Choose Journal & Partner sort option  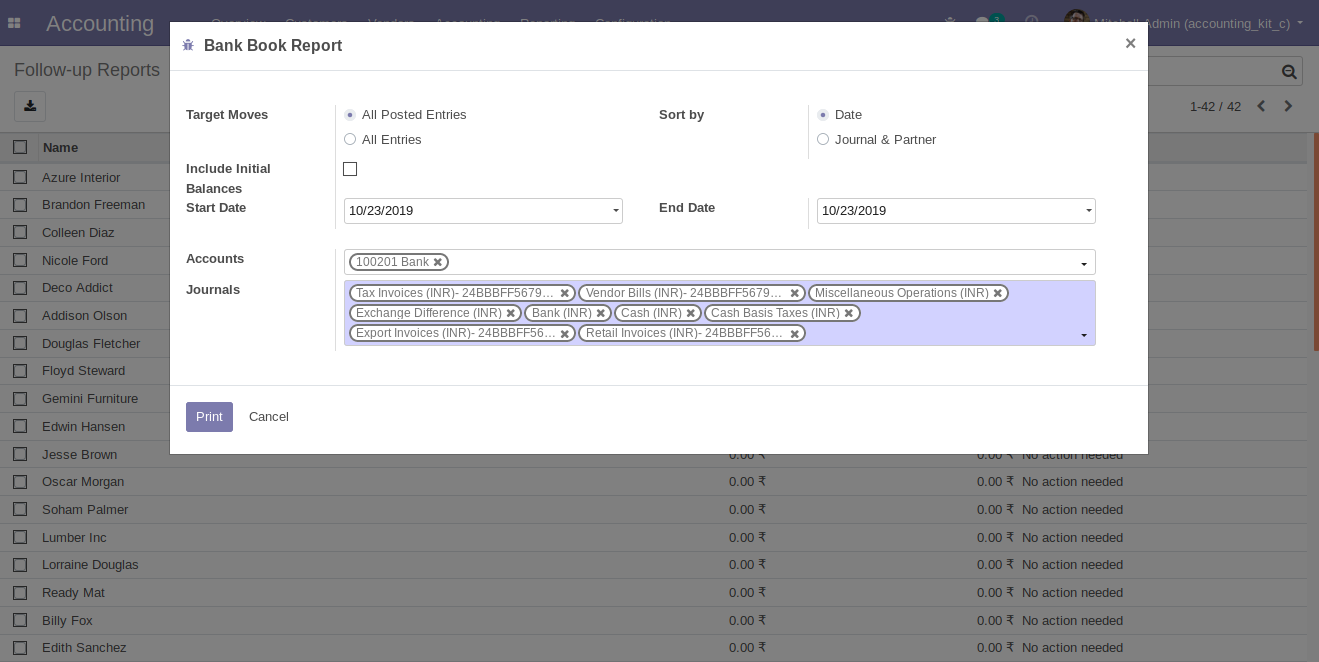(823, 140)
